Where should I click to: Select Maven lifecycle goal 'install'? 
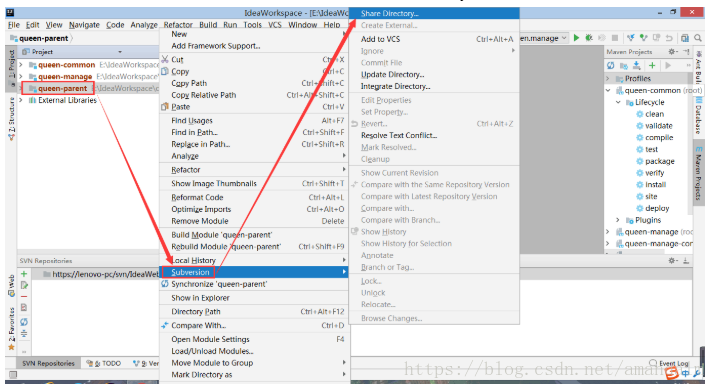pyautogui.click(x=655, y=185)
